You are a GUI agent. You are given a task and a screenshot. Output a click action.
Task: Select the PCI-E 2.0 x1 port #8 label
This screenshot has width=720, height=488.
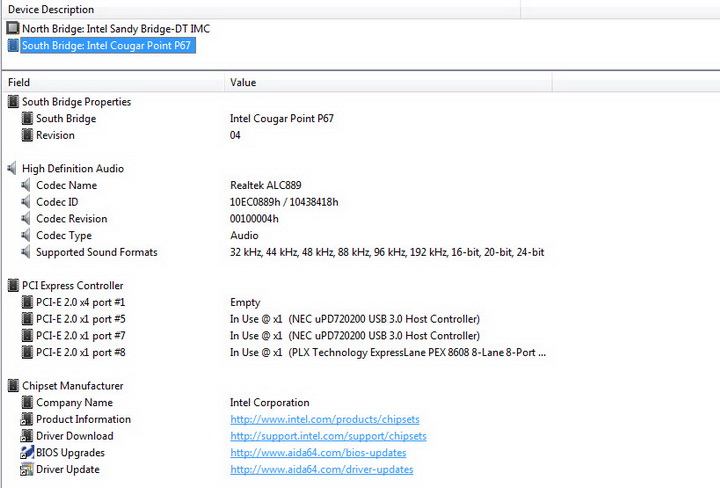coord(80,352)
